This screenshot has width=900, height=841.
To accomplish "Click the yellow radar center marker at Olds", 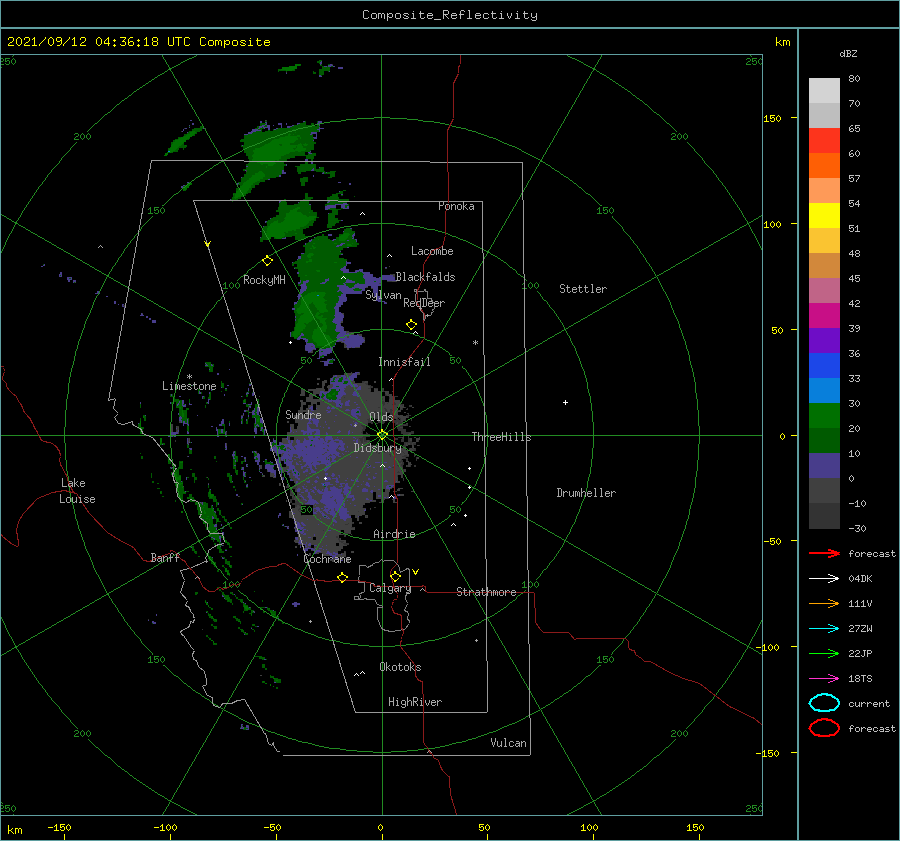I will tap(382, 435).
